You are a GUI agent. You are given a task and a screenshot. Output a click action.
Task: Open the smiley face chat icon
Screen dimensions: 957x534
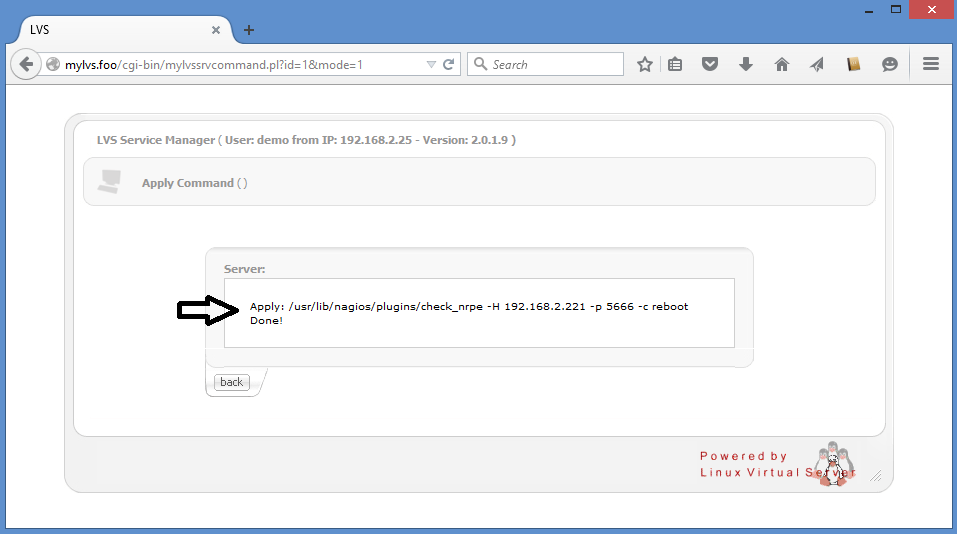(x=889, y=64)
